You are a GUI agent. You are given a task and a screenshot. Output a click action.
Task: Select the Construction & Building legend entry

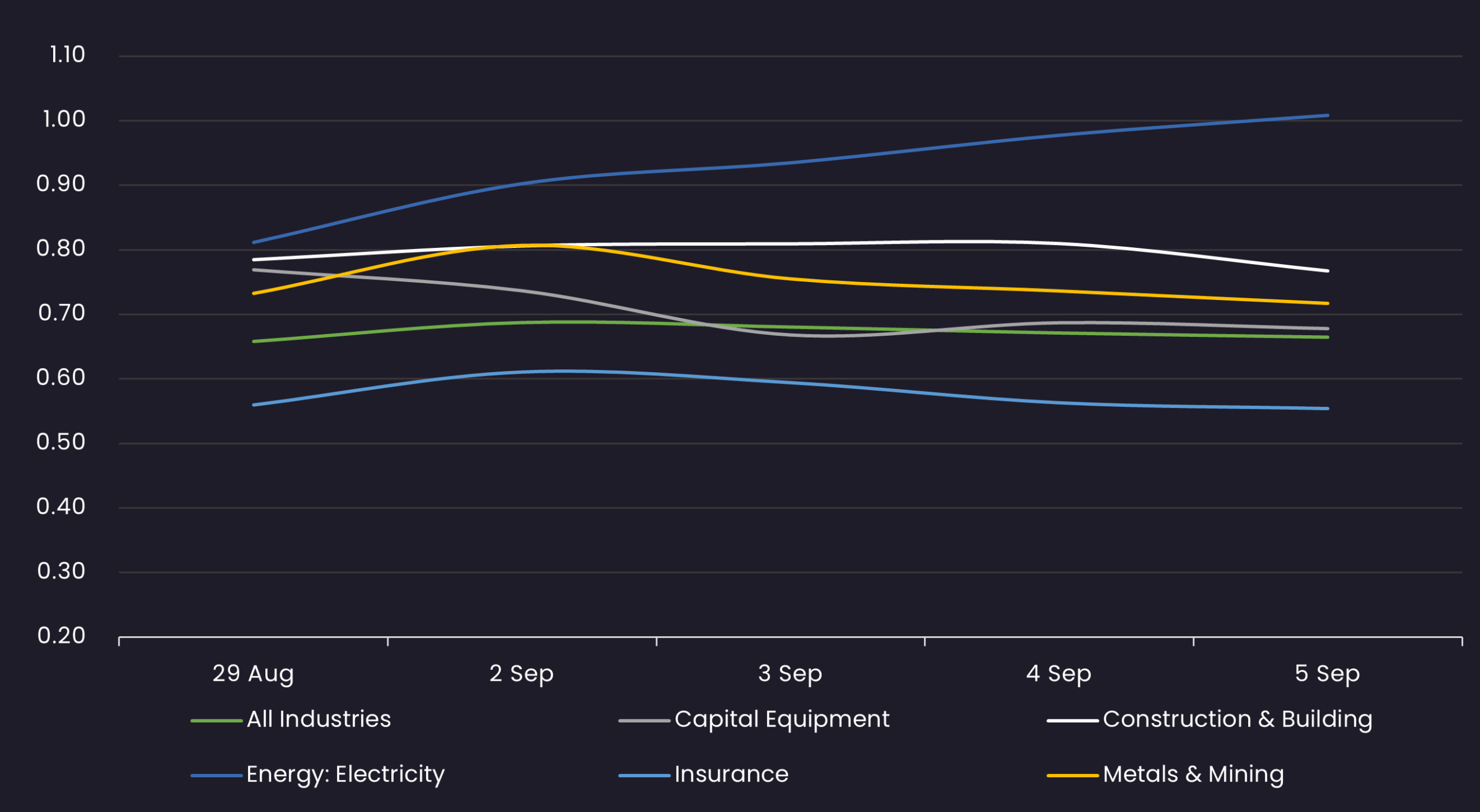(x=1237, y=720)
